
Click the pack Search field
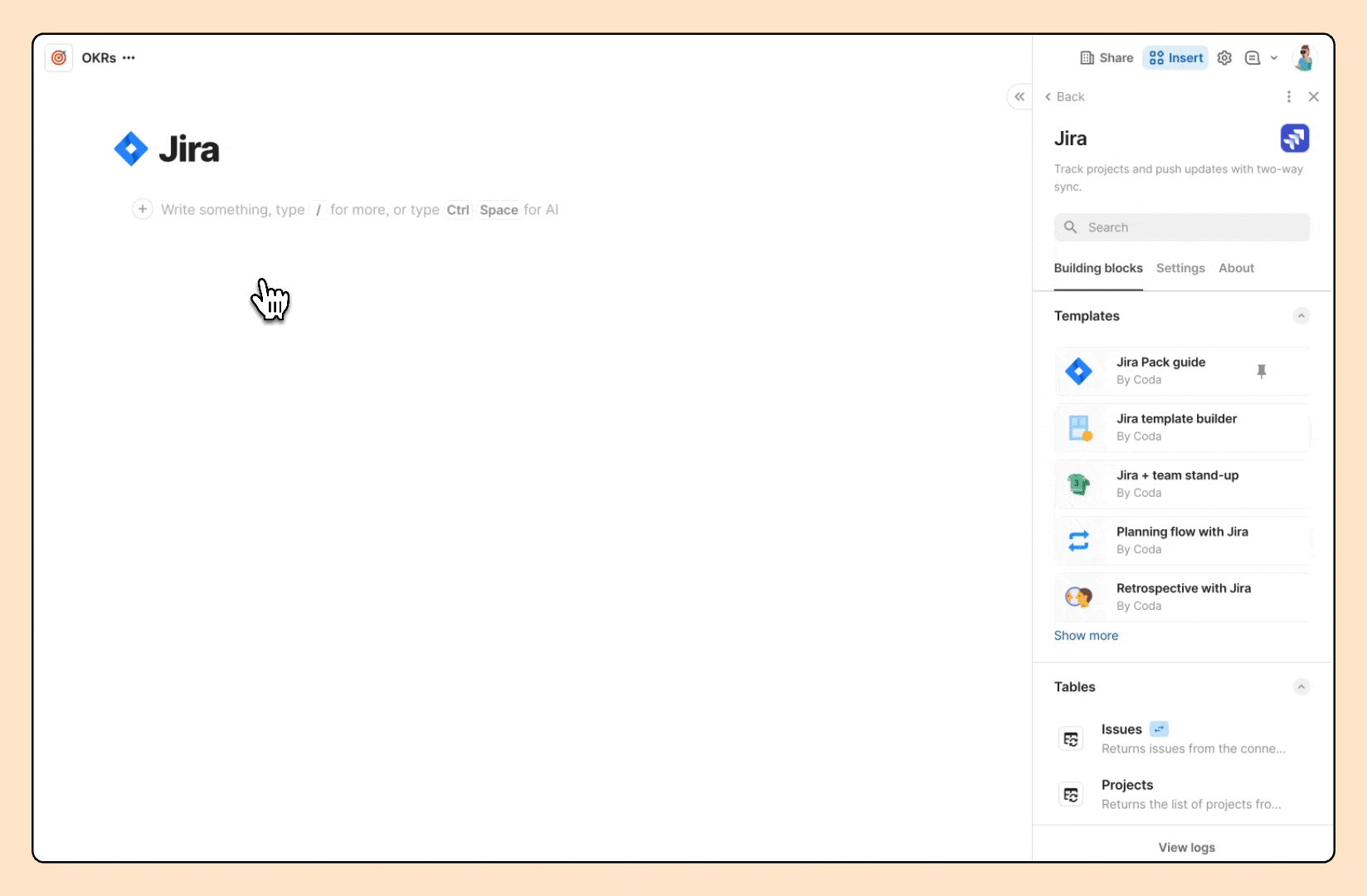tap(1181, 226)
